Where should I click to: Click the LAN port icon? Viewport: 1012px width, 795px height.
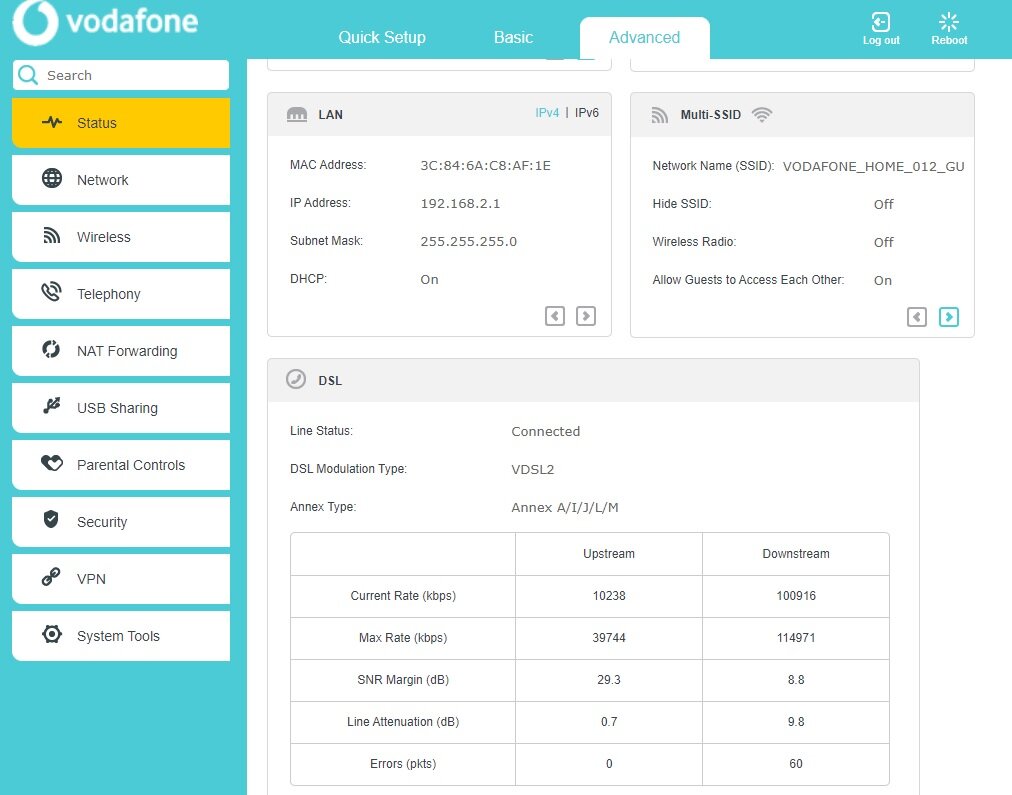(297, 115)
